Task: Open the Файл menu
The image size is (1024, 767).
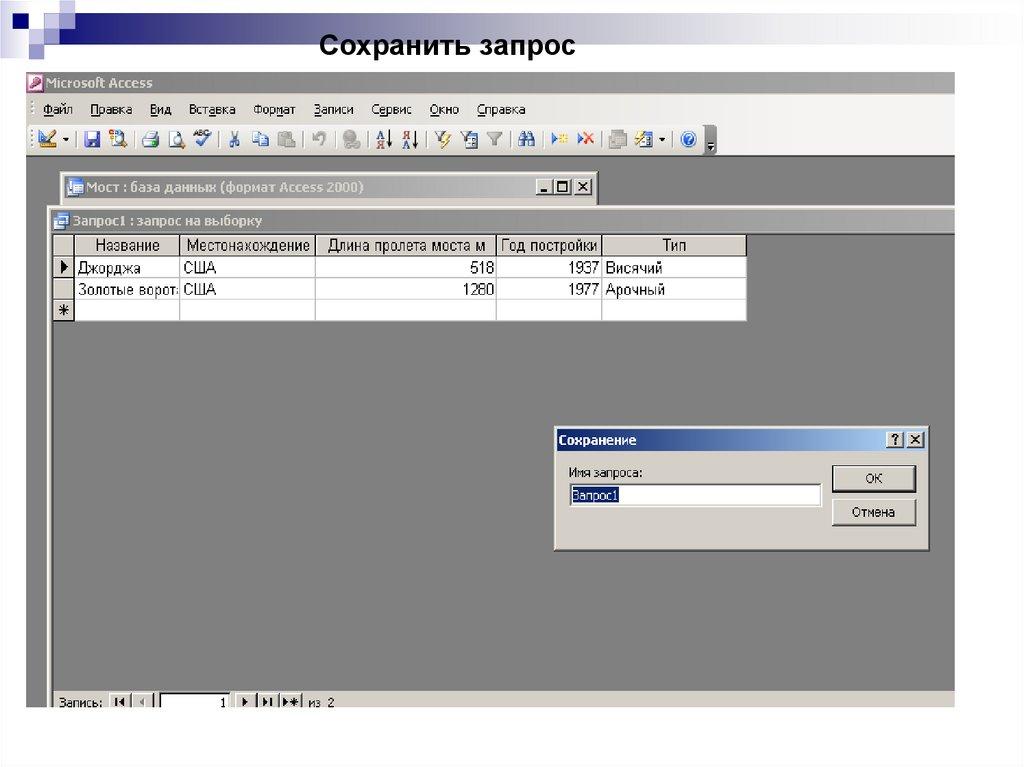Action: coord(58,110)
